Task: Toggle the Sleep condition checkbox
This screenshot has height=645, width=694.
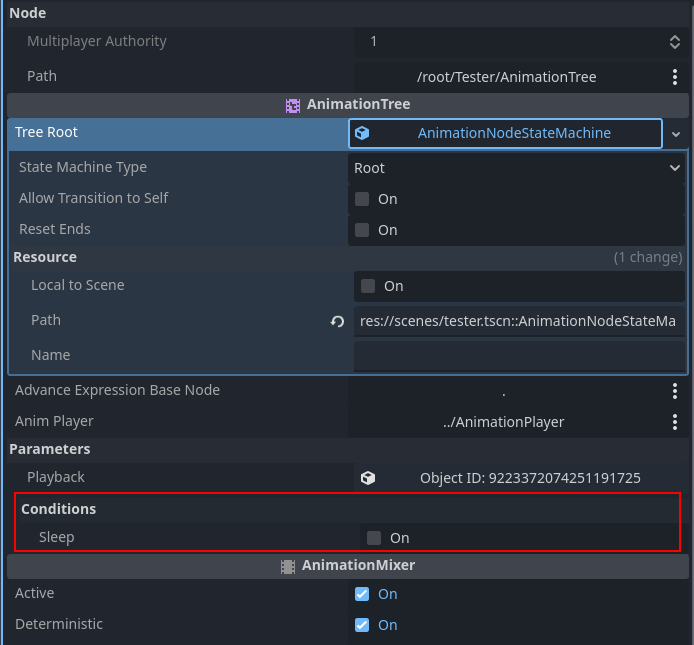Action: click(374, 538)
